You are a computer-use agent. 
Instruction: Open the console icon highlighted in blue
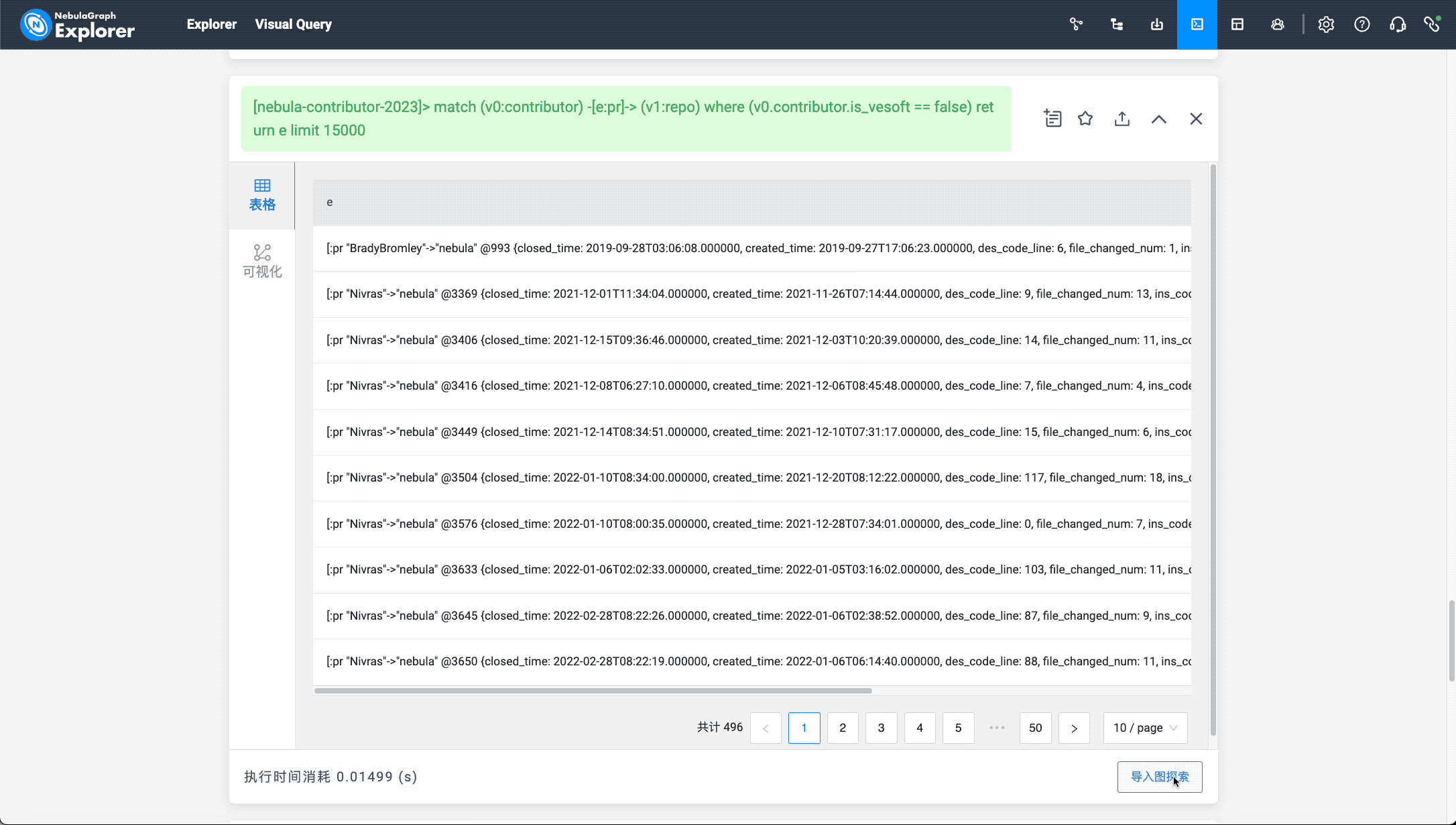(1197, 25)
